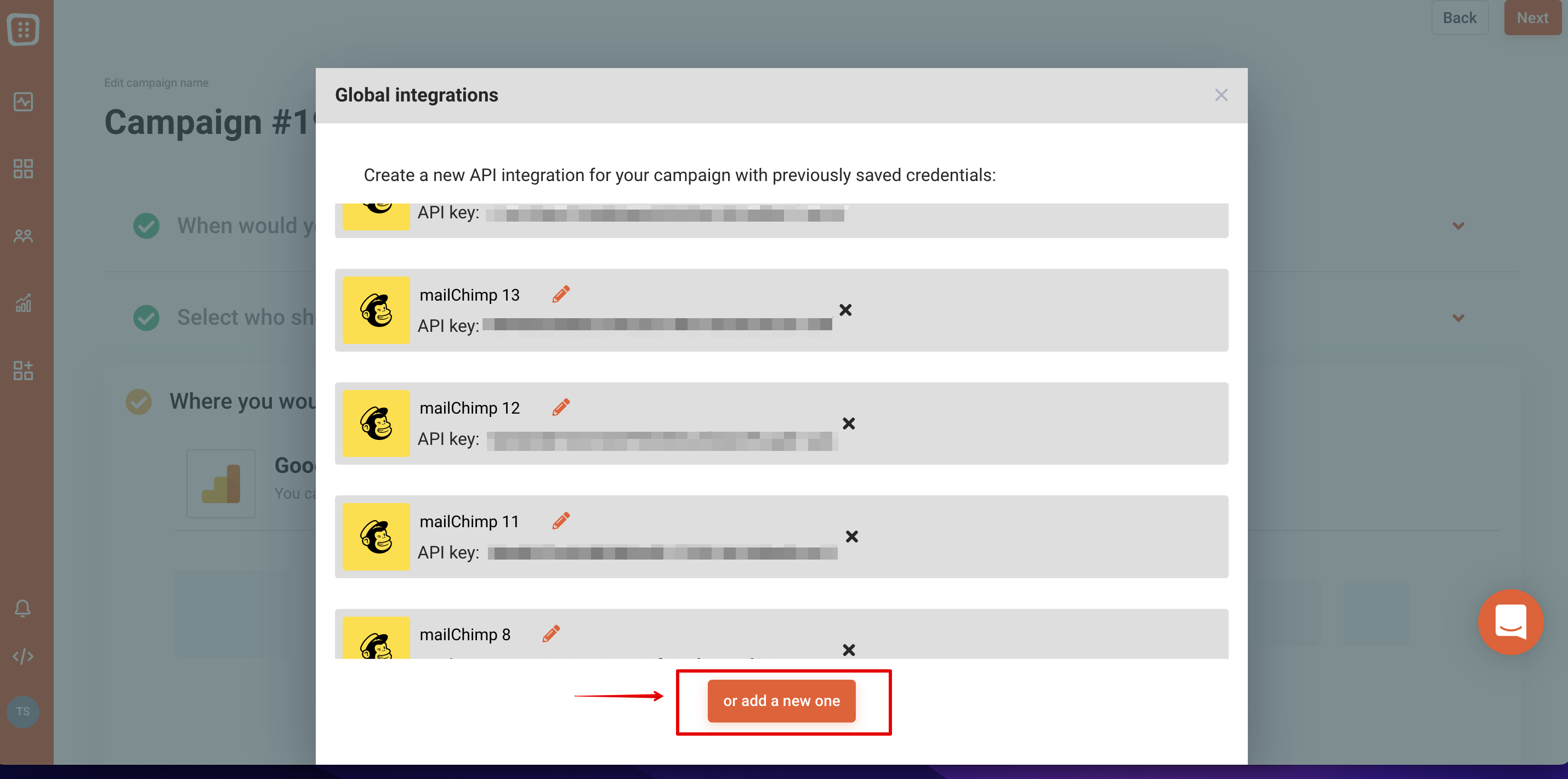Delete the mailChimp 13 integration
Screen dimensions: 1568x779
[x=845, y=310]
